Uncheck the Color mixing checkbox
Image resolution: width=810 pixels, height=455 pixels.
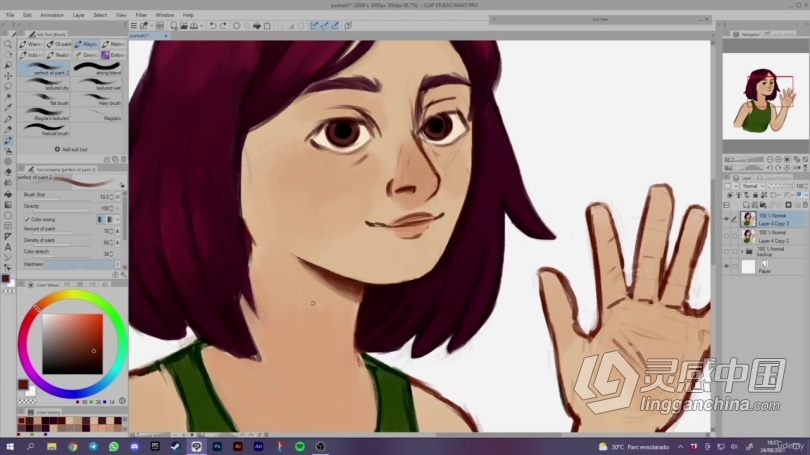27,219
